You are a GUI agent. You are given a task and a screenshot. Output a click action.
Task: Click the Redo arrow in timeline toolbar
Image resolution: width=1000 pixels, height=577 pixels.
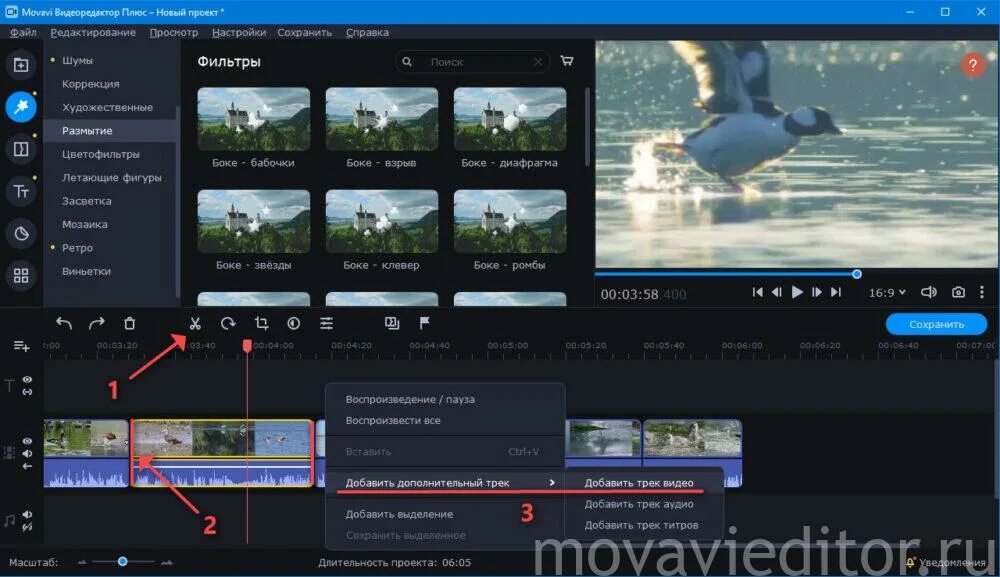coord(96,323)
